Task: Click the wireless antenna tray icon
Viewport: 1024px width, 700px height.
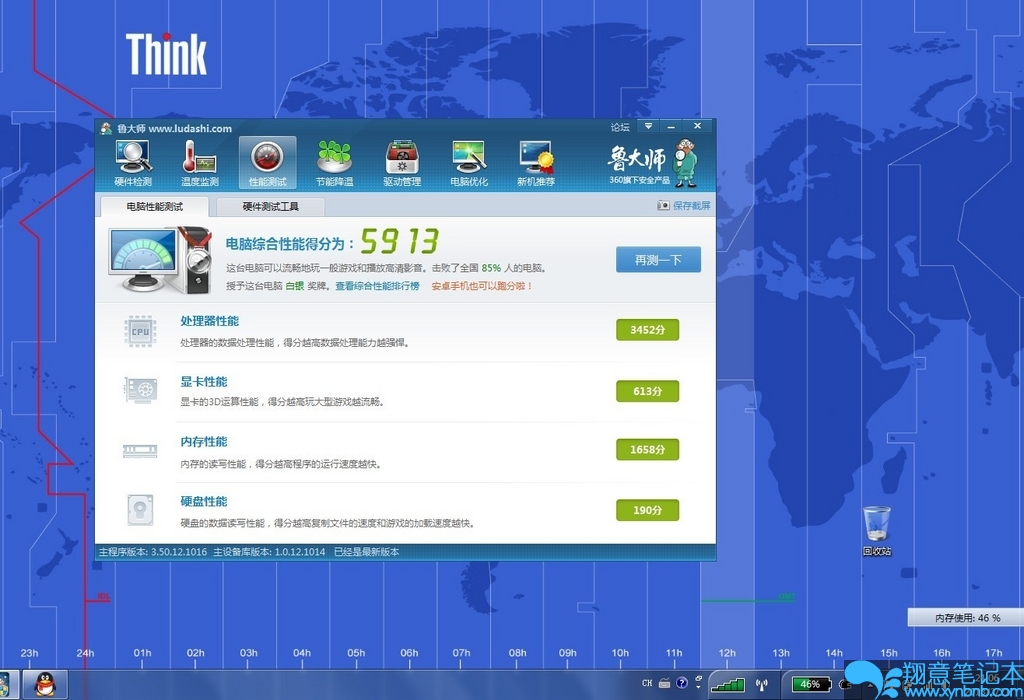Action: [x=761, y=684]
